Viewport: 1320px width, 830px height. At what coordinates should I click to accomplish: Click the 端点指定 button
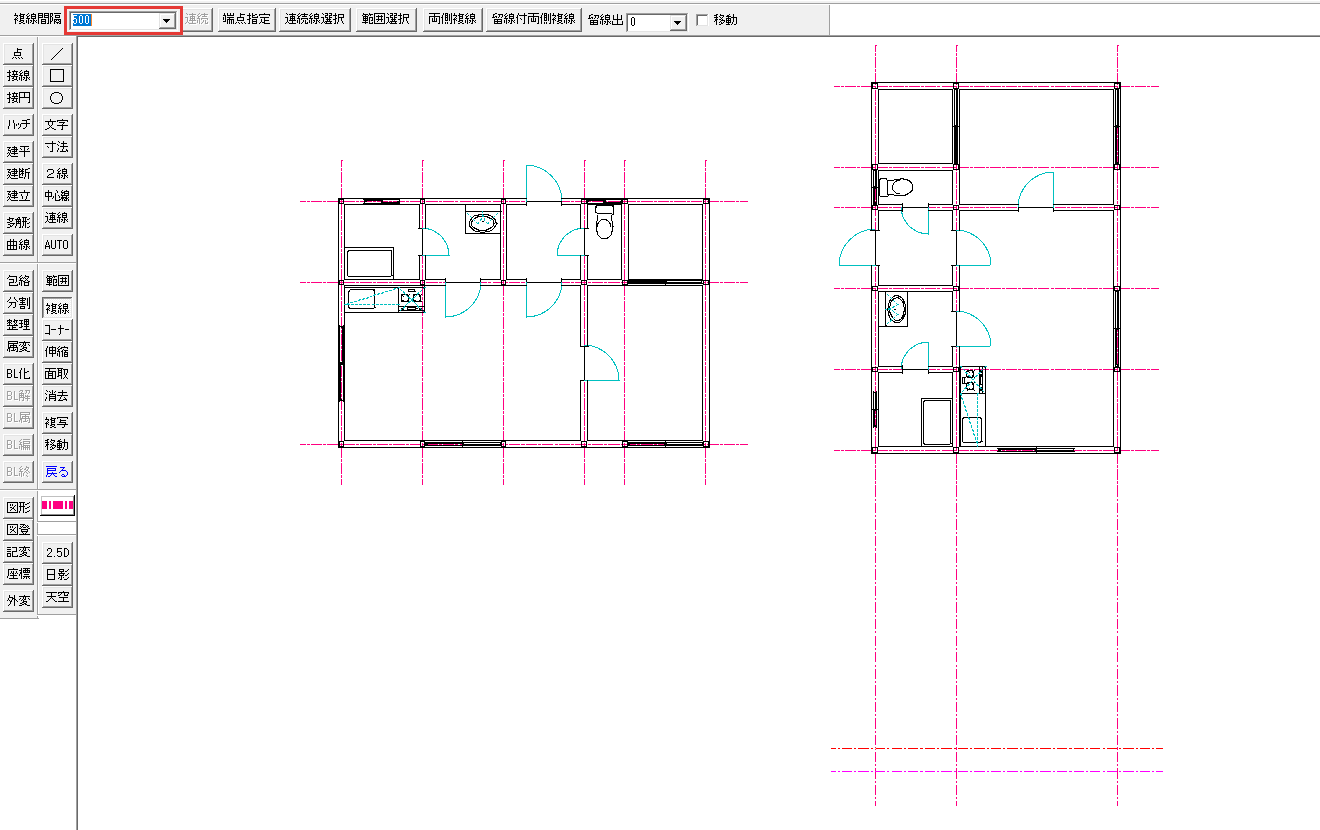[x=246, y=20]
